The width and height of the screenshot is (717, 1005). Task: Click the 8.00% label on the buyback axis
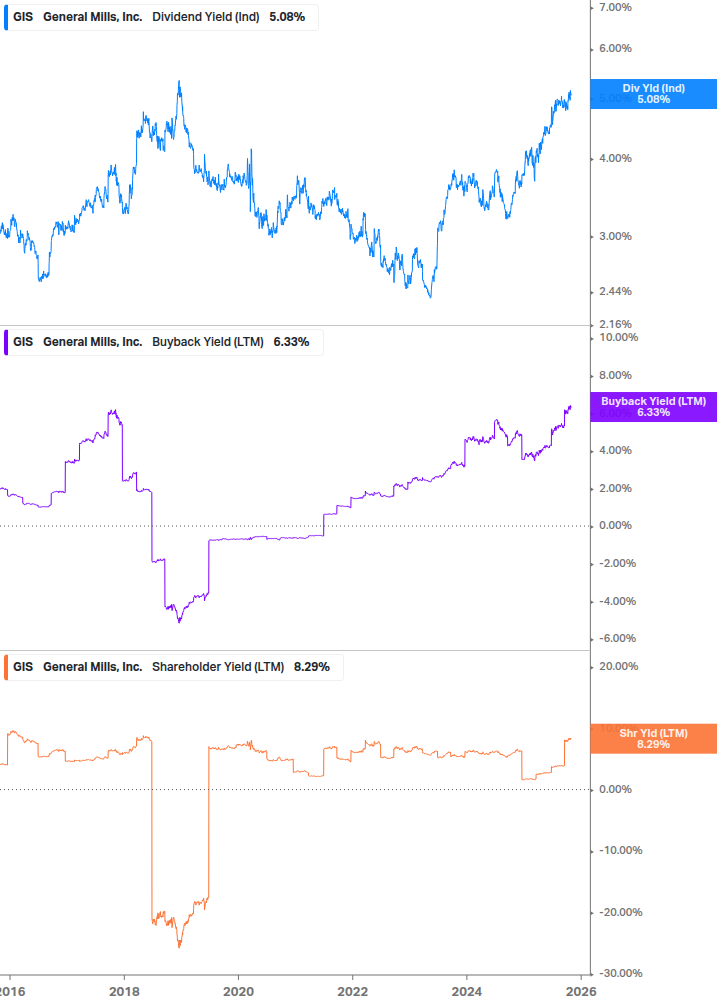616,376
